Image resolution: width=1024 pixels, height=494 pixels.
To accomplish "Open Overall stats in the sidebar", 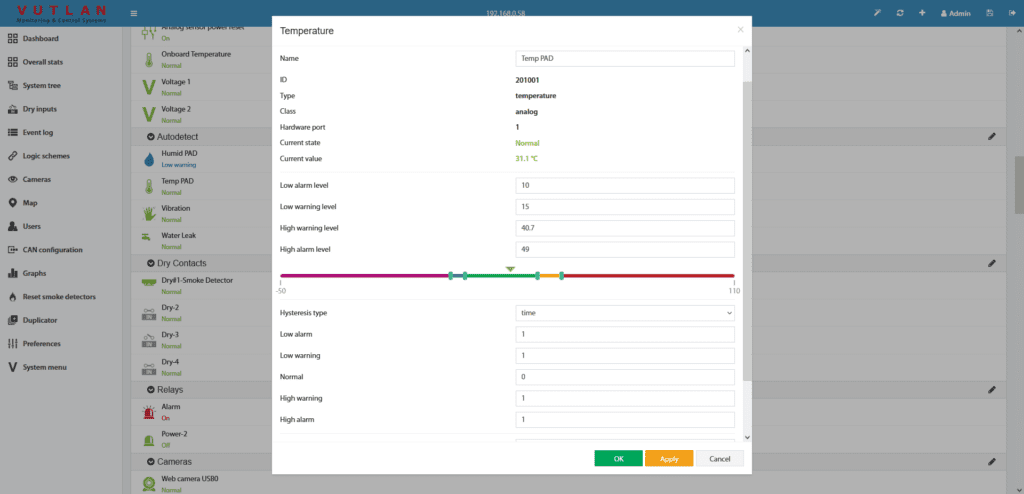I will [35, 62].
